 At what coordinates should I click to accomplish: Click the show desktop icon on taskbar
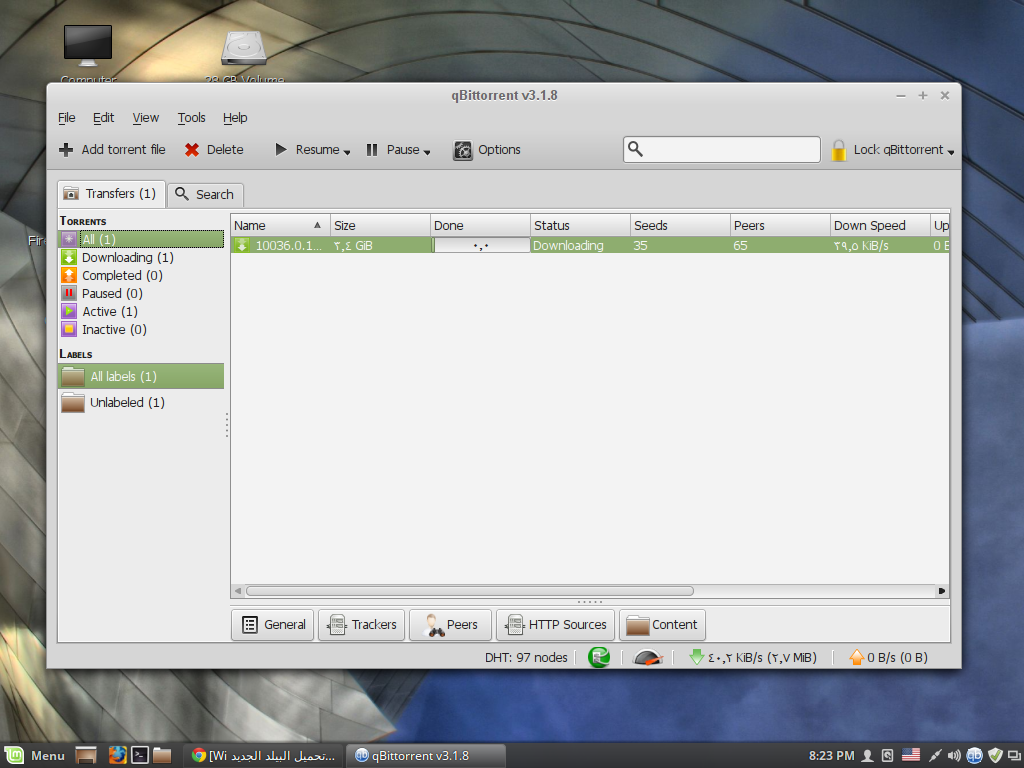(x=86, y=756)
